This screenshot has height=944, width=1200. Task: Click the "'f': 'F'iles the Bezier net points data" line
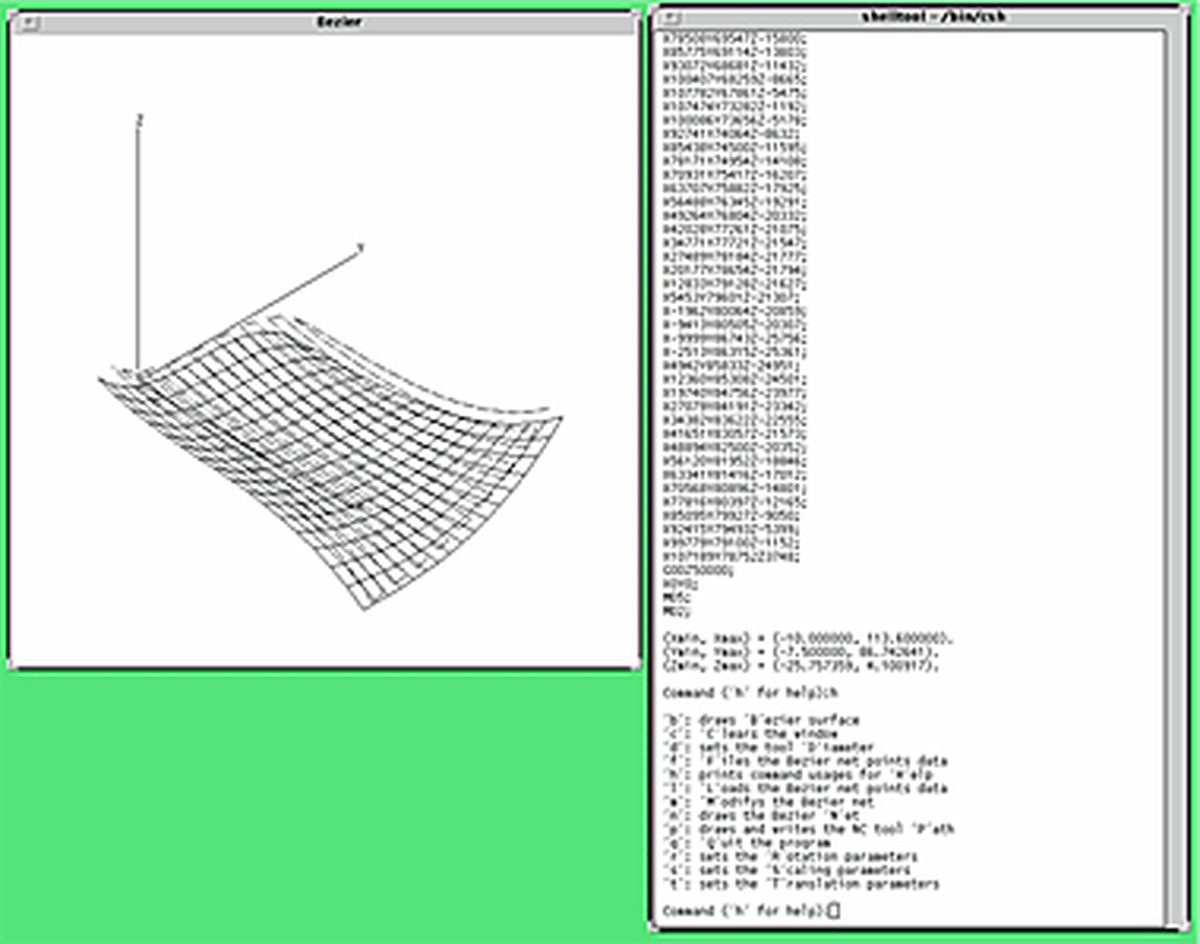click(805, 761)
